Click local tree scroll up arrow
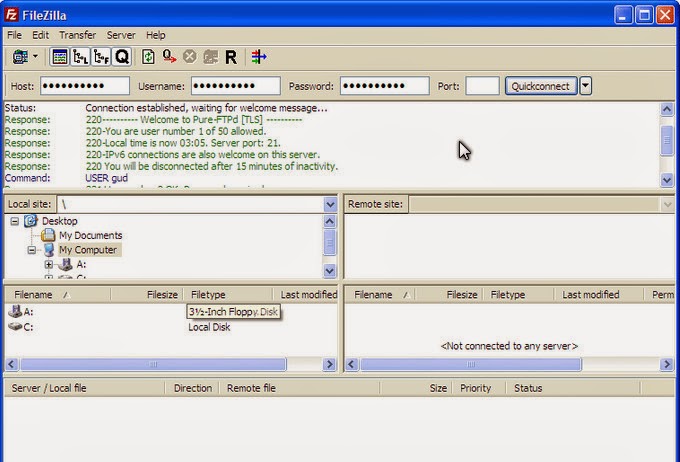This screenshot has height=462, width=680. pos(330,221)
